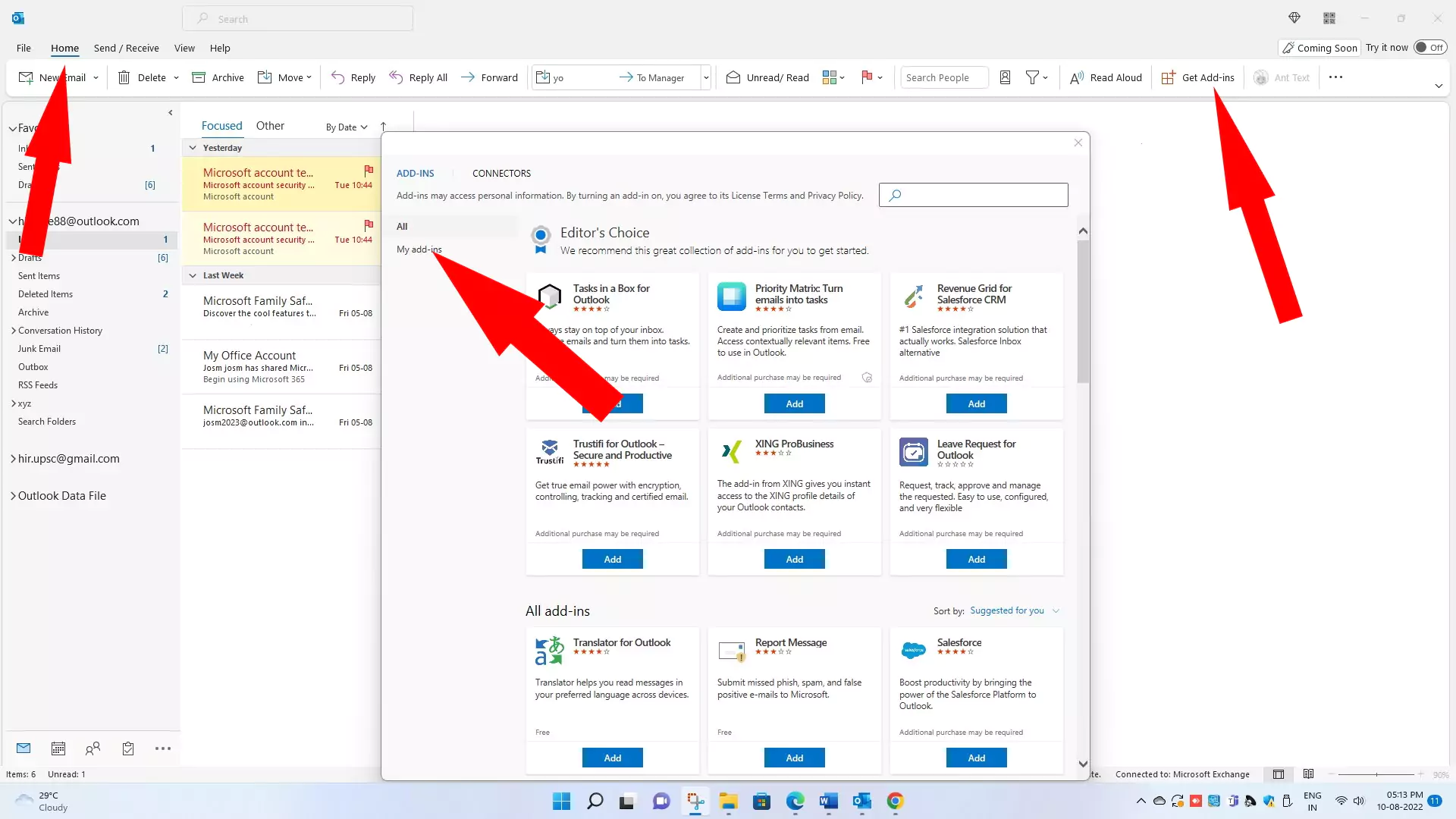
Task: Open the Tasks view icon
Action: 128,748
